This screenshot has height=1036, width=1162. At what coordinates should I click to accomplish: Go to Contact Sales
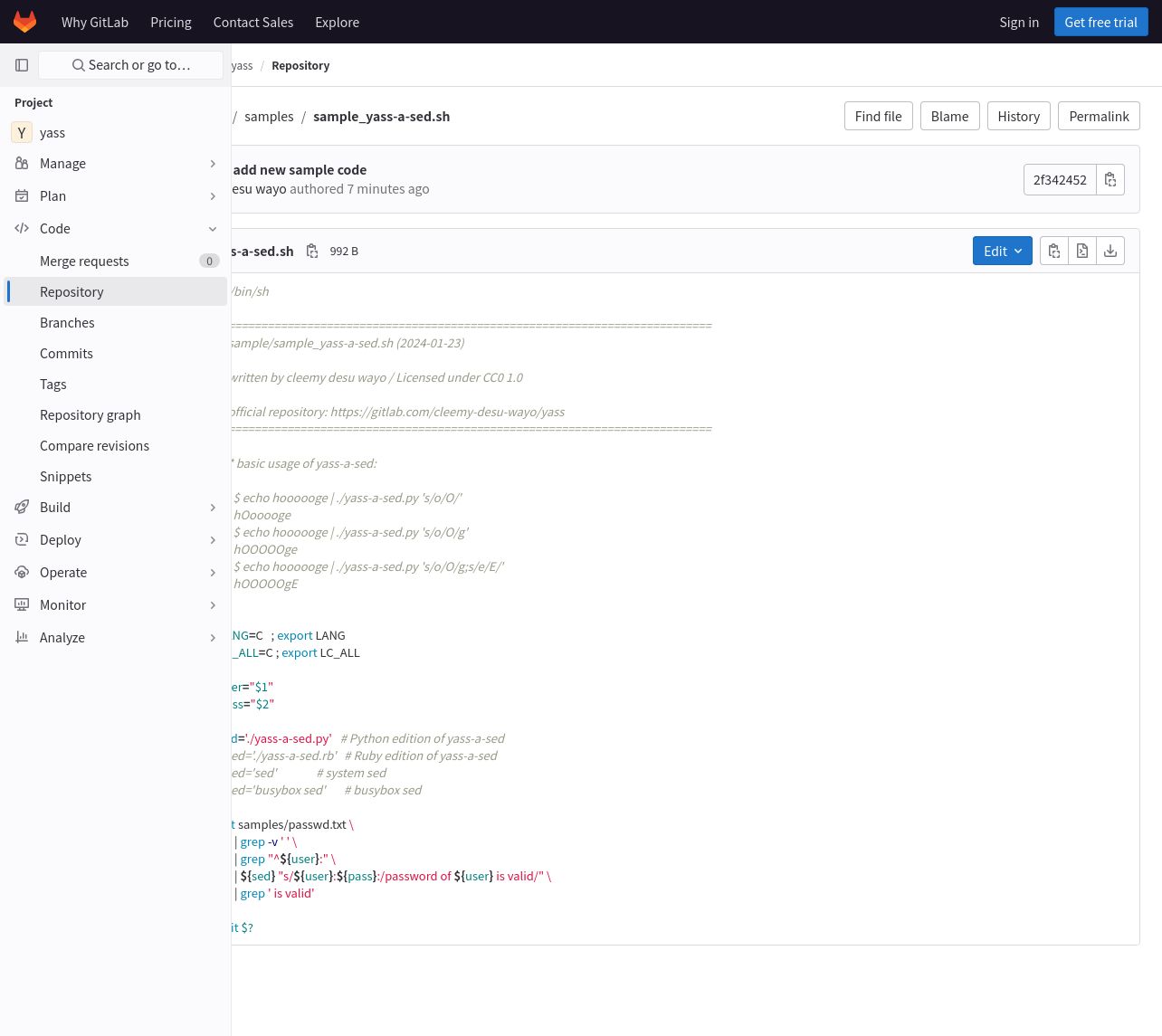pyautogui.click(x=253, y=22)
